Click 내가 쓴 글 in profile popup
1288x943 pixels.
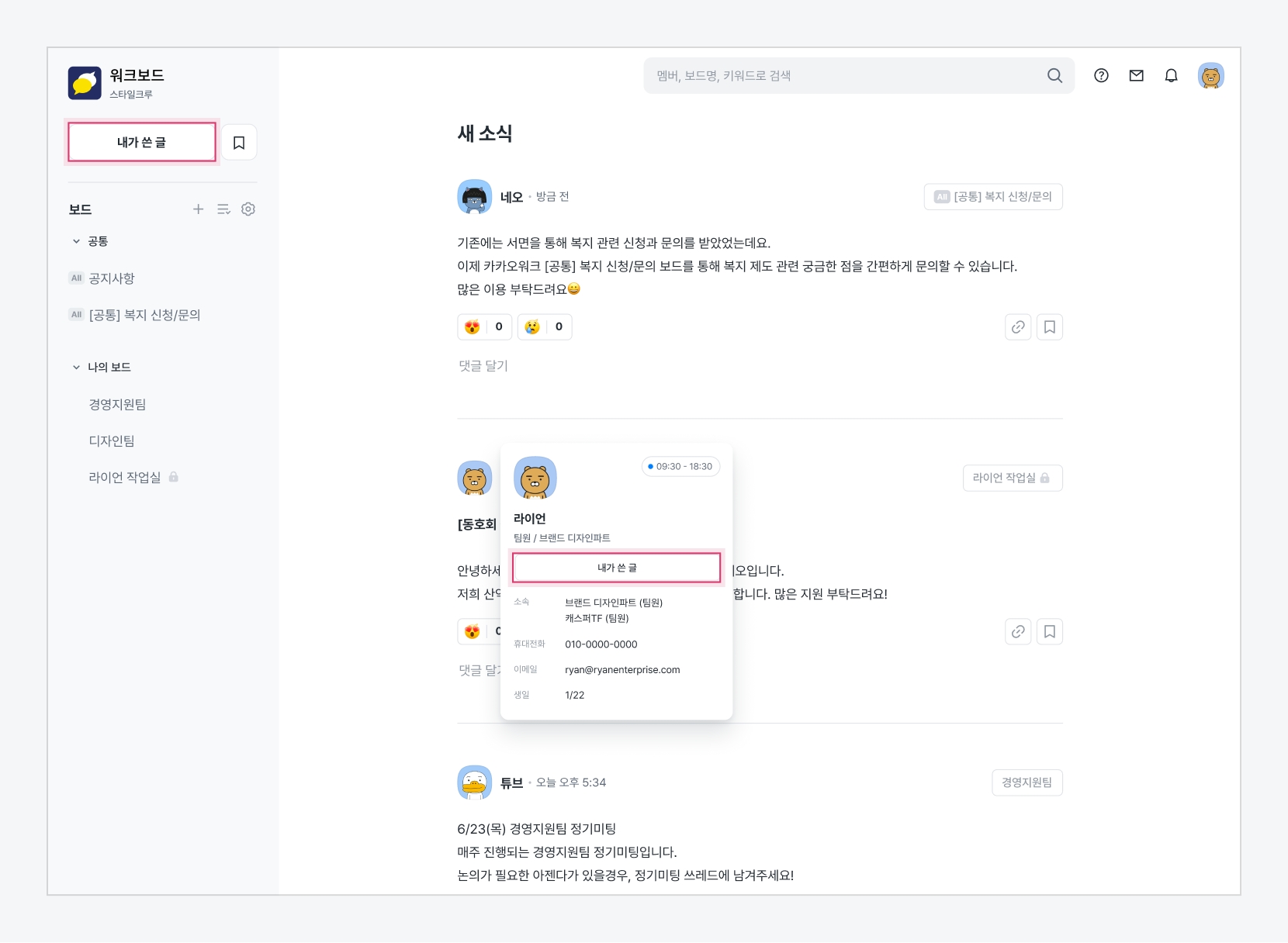(616, 568)
